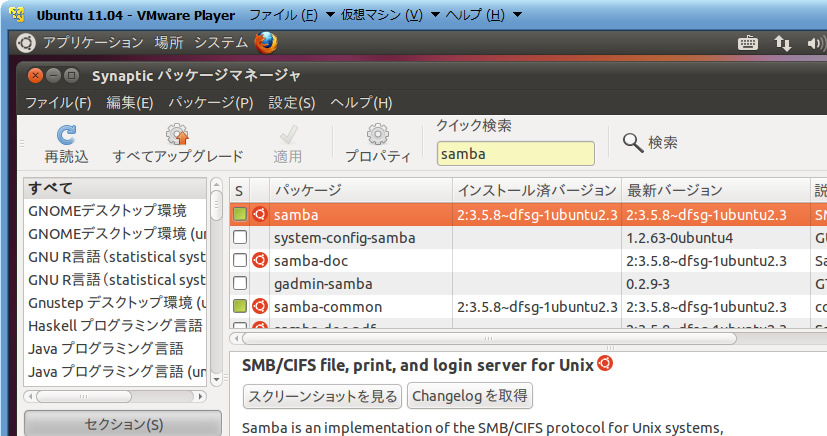Viewport: 827px width, 436px height.
Task: Click Changelog を取得 button
Action: [x=469, y=396]
